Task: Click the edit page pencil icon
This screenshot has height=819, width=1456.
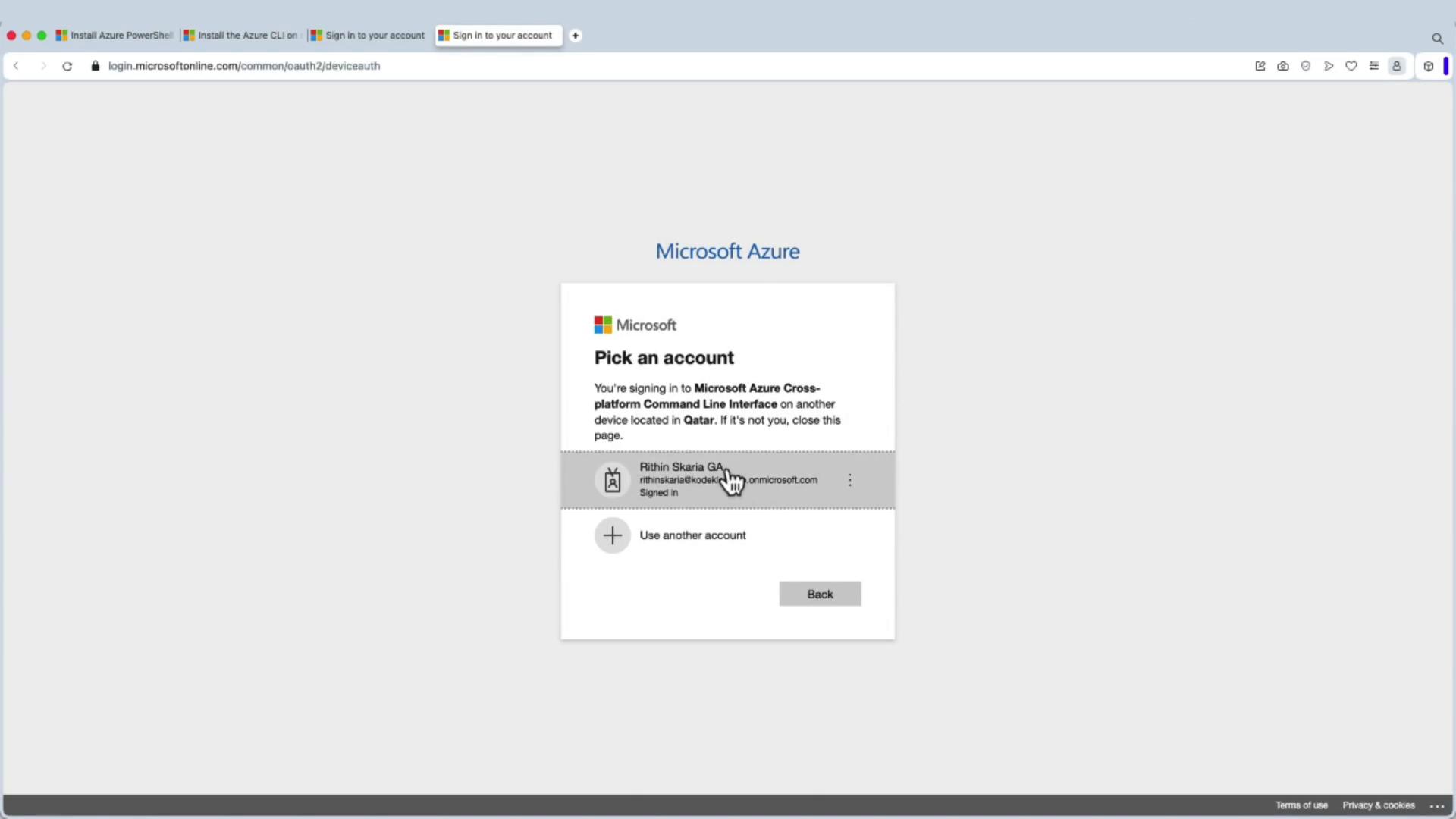Action: tap(1260, 66)
